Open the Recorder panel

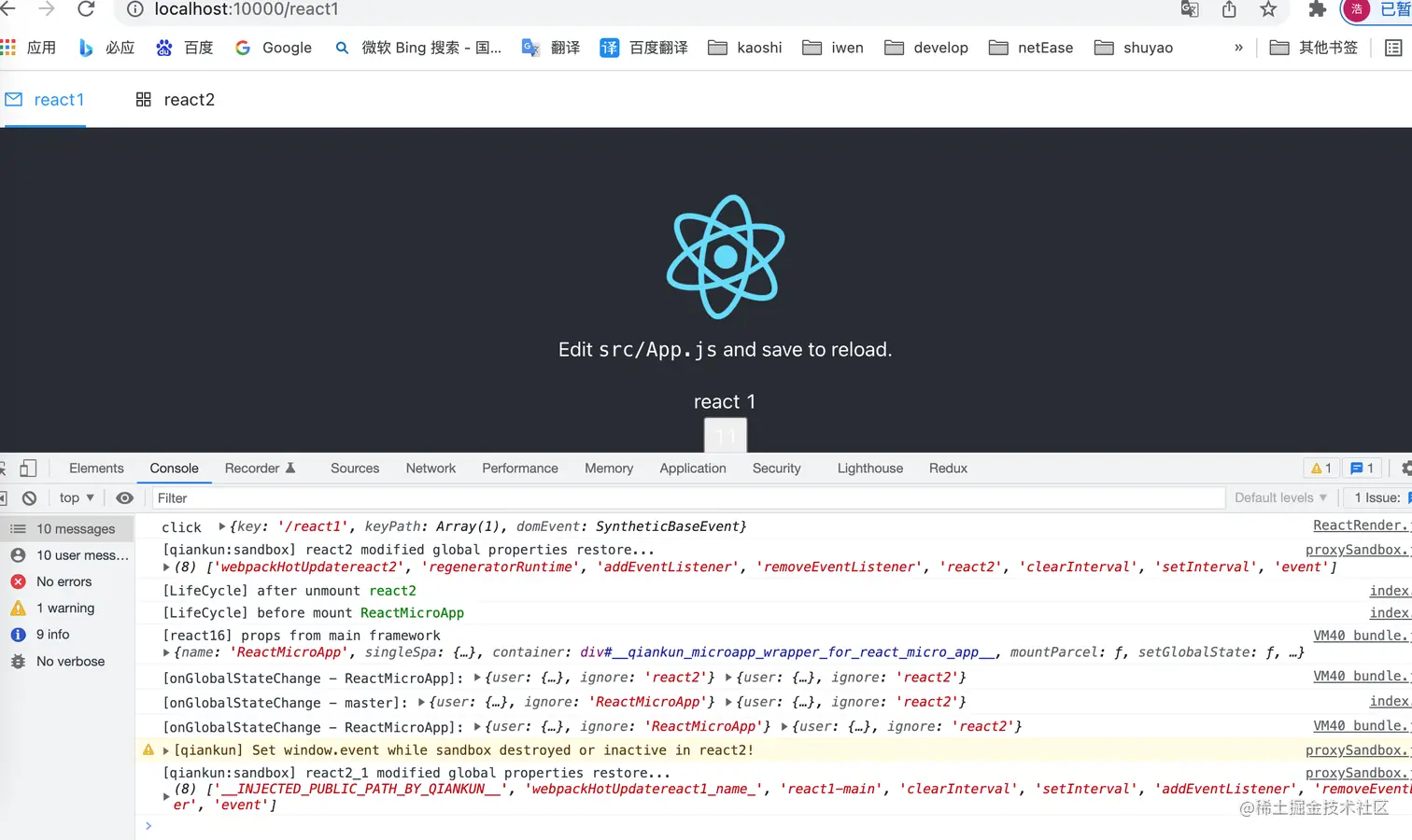pyautogui.click(x=260, y=469)
